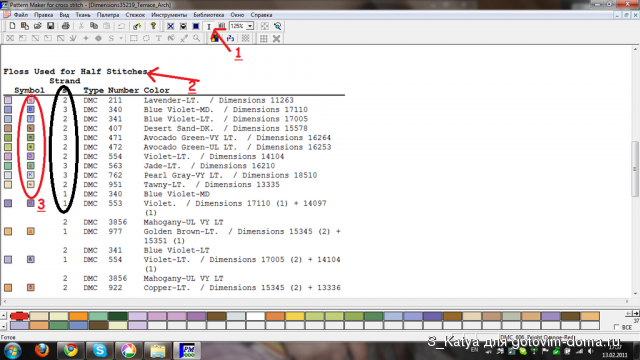Image resolution: width=640 pixels, height=360 pixels.
Task: Select the dark green palette color swatch
Action: 118,316
